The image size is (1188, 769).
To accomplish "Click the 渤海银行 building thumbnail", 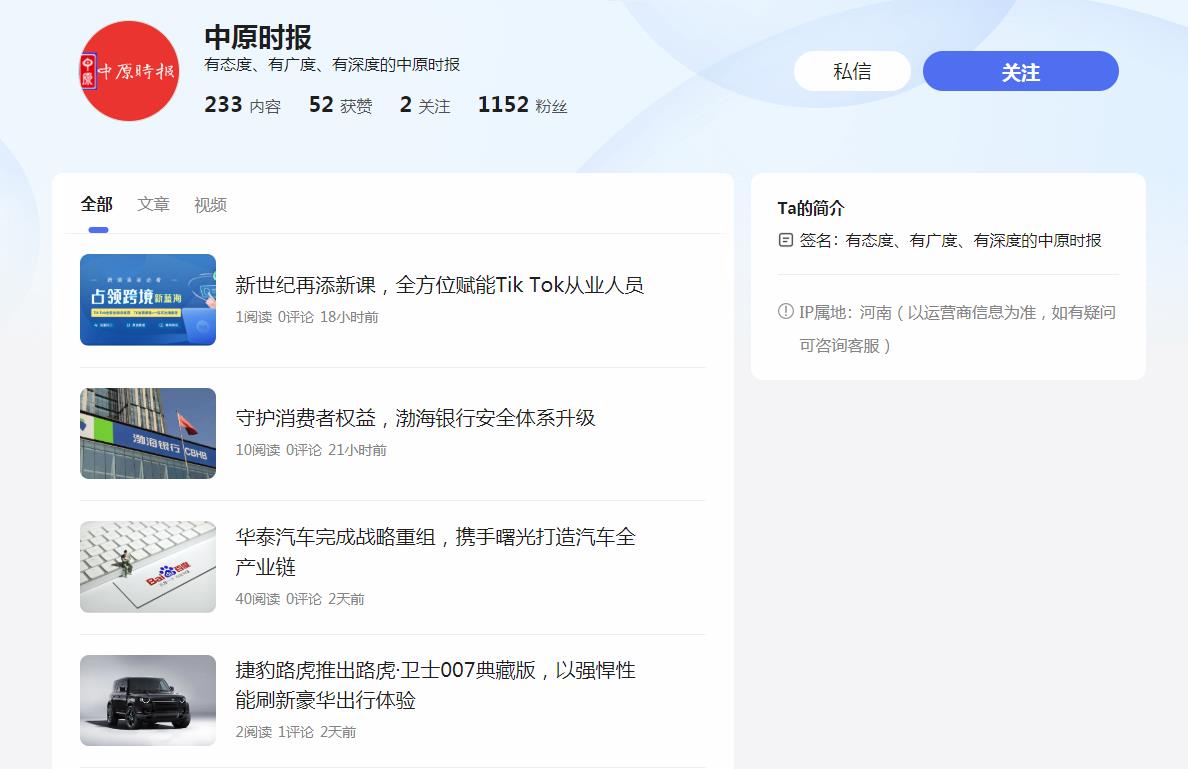I will [x=148, y=433].
